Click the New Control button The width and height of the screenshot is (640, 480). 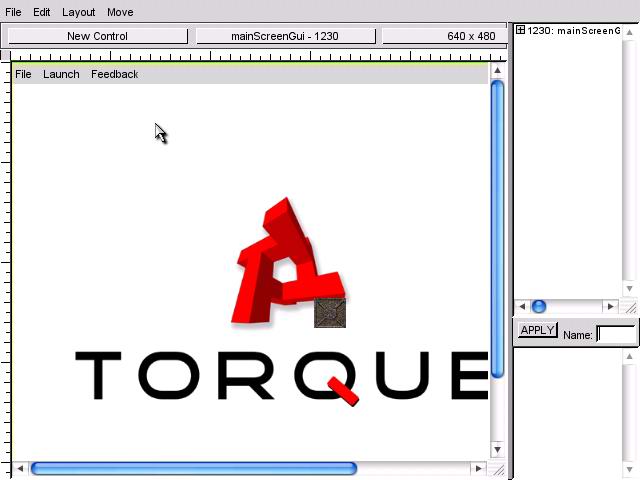[98, 36]
